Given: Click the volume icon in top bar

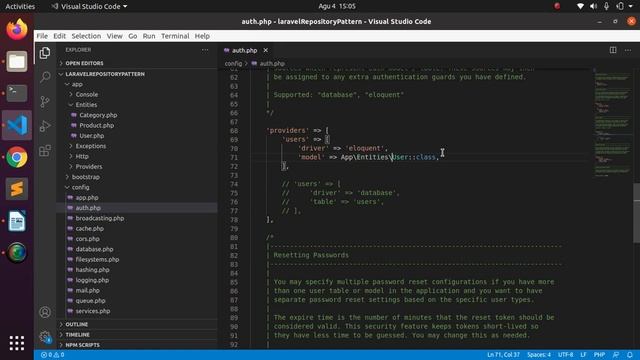Looking at the screenshot, I should click(593, 6).
